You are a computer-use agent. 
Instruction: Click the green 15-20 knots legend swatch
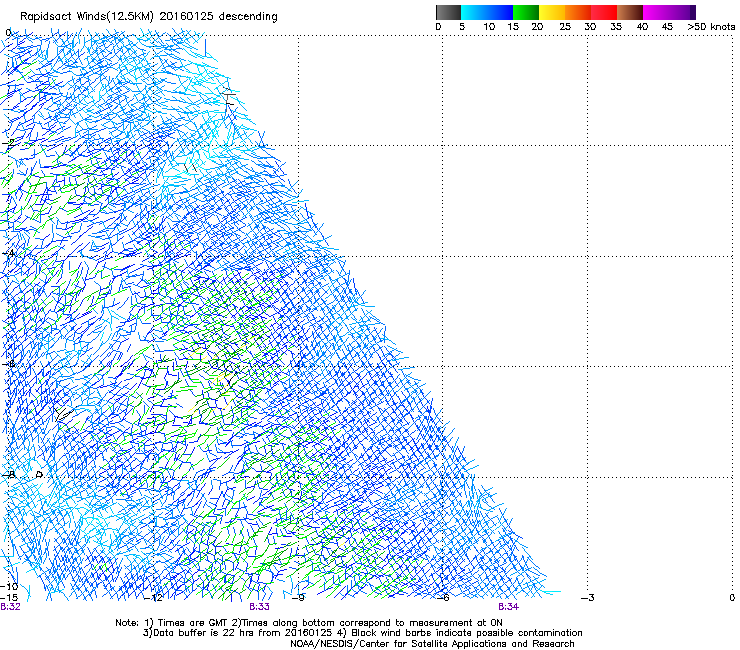[x=526, y=12]
